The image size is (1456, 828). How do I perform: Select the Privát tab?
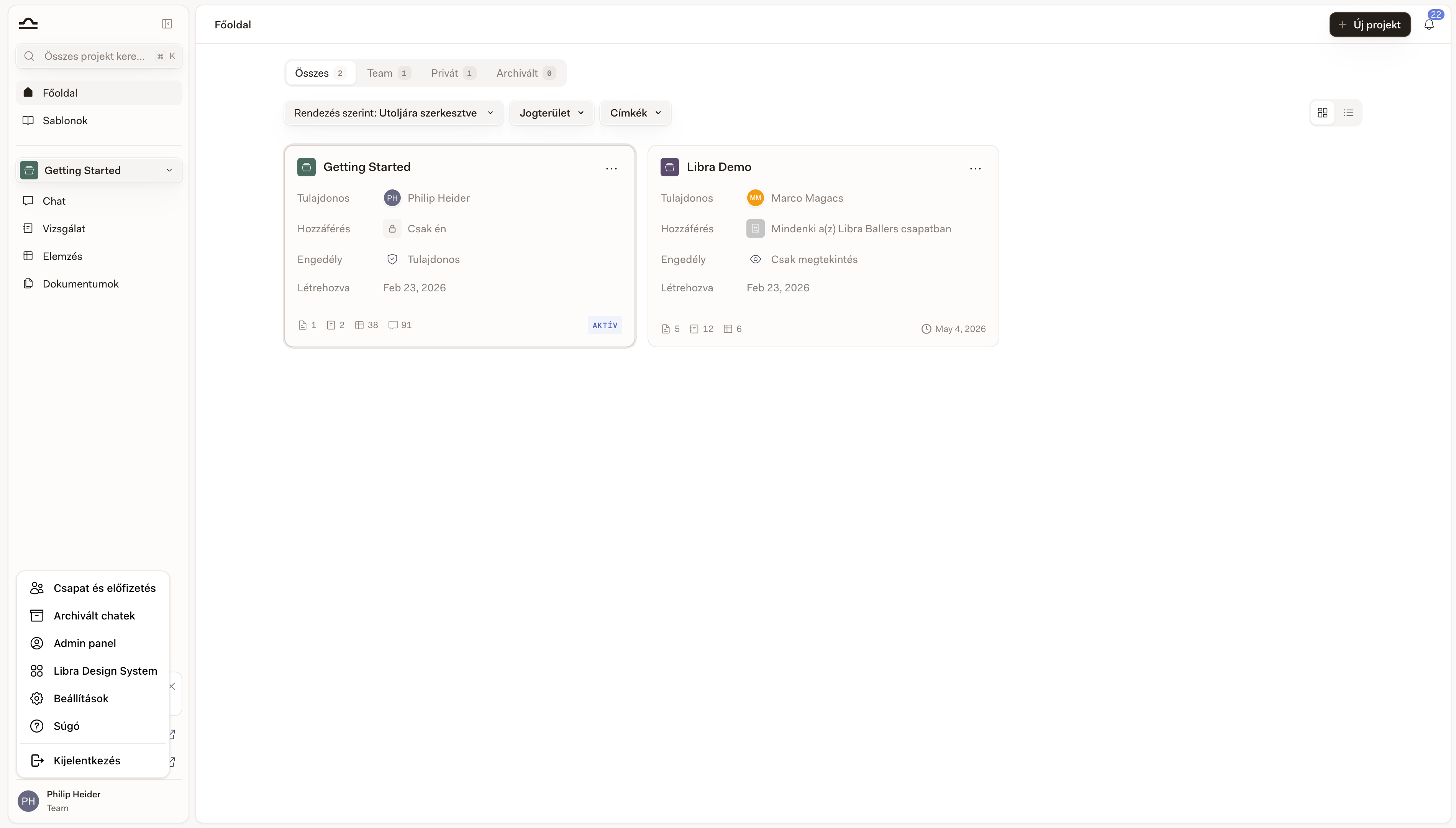coord(453,73)
